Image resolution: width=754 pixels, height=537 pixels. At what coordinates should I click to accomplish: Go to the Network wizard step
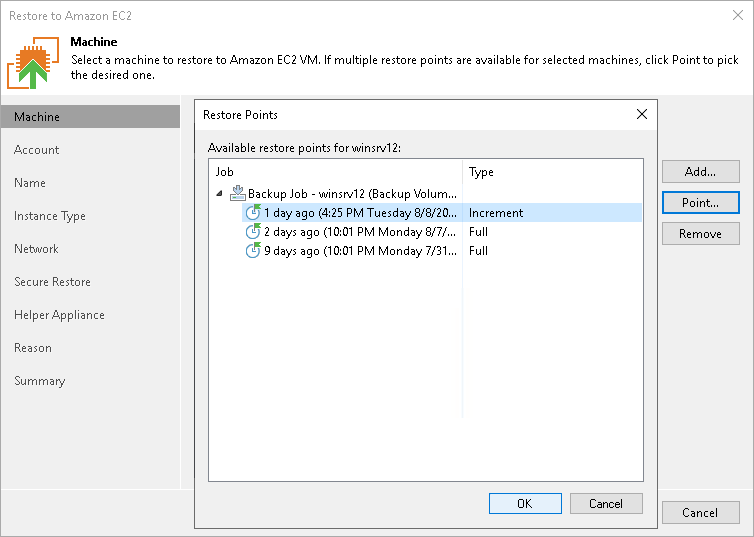[x=36, y=249]
